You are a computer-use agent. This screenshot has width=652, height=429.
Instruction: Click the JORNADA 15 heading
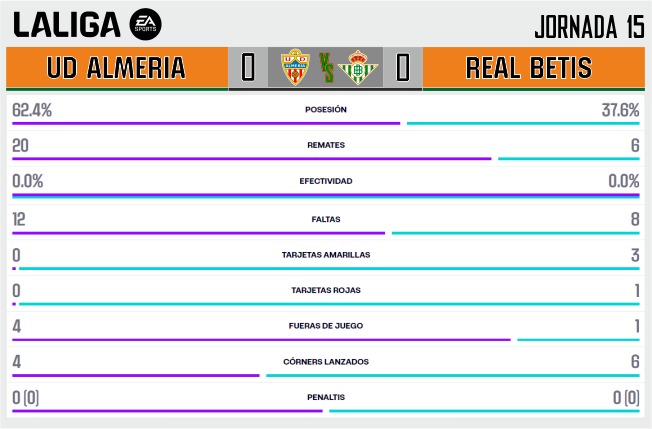click(589, 27)
